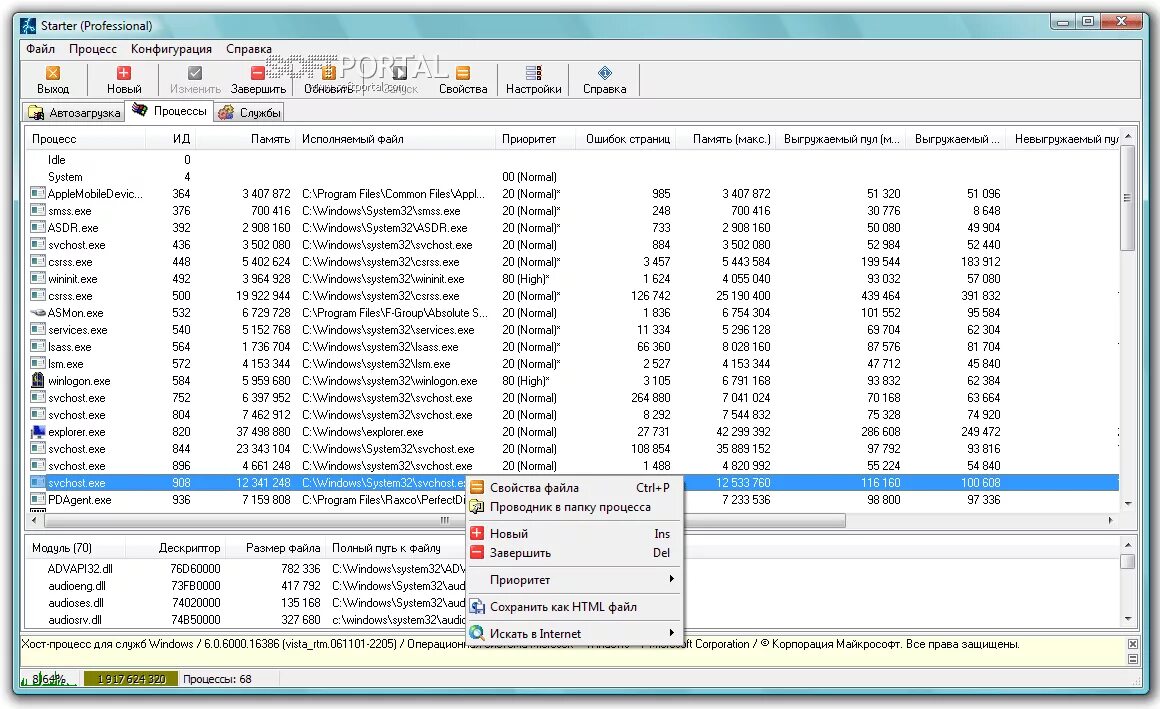Click the Изменить toolbar icon

(x=195, y=73)
